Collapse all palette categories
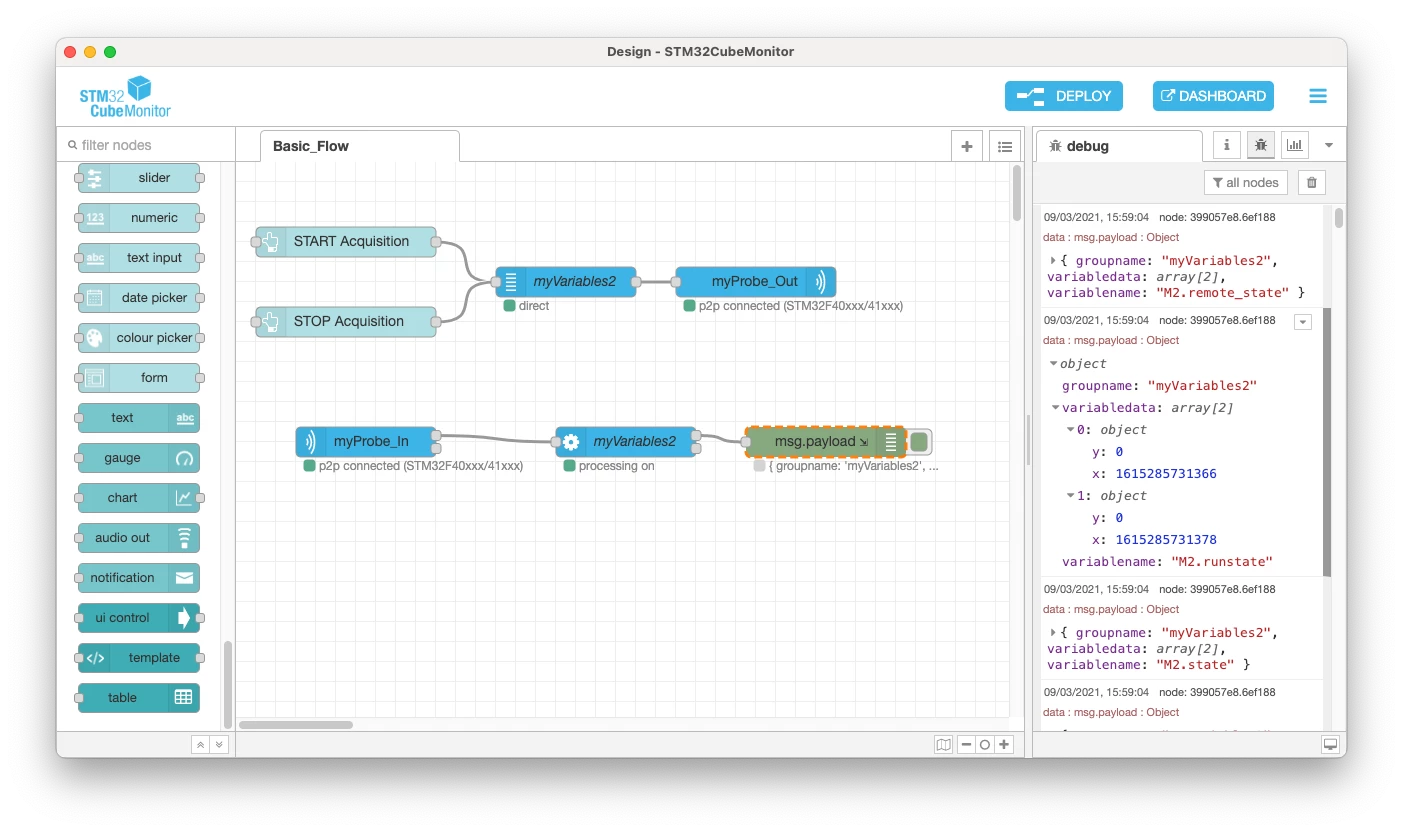 tap(201, 745)
